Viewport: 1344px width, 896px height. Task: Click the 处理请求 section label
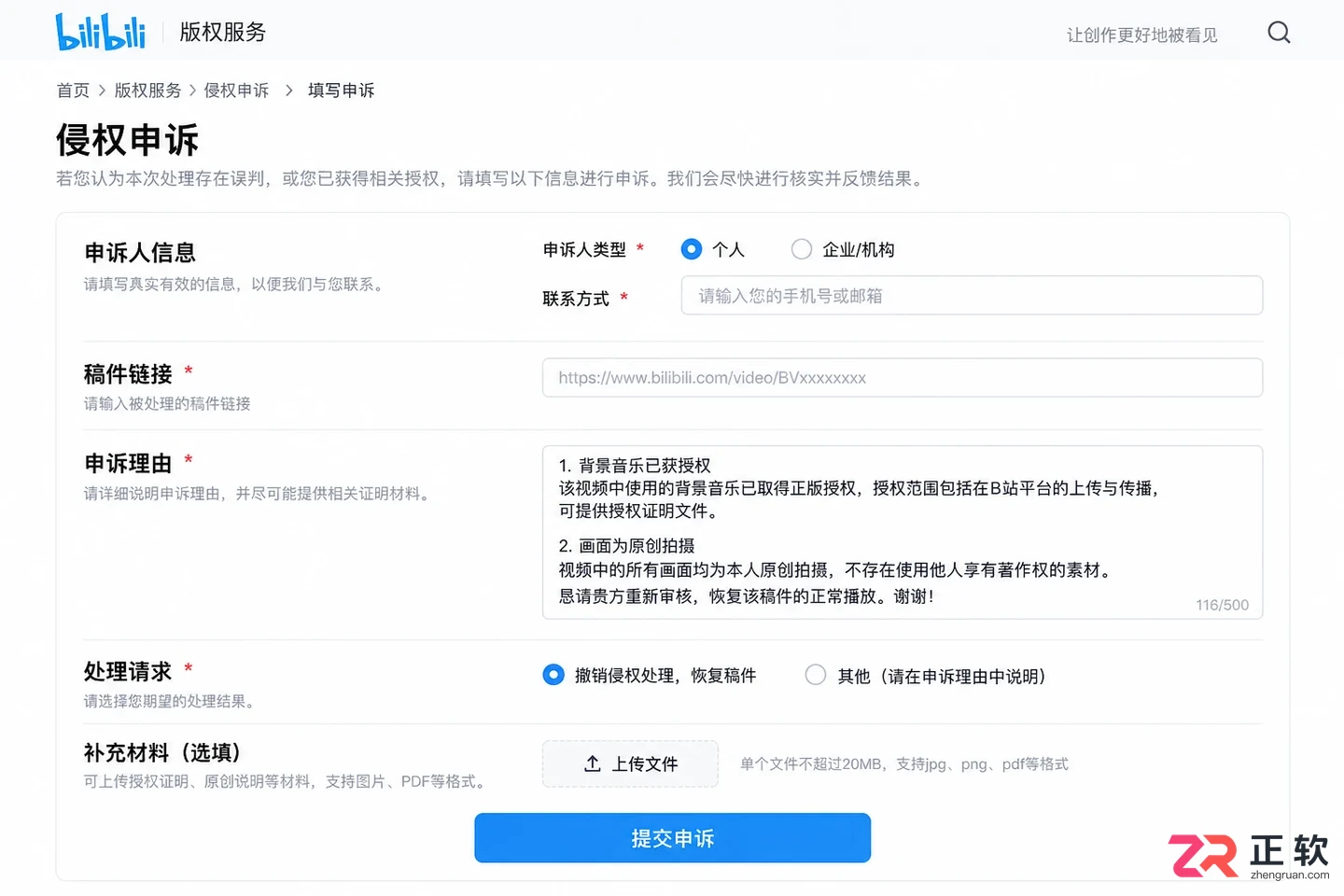coord(128,671)
